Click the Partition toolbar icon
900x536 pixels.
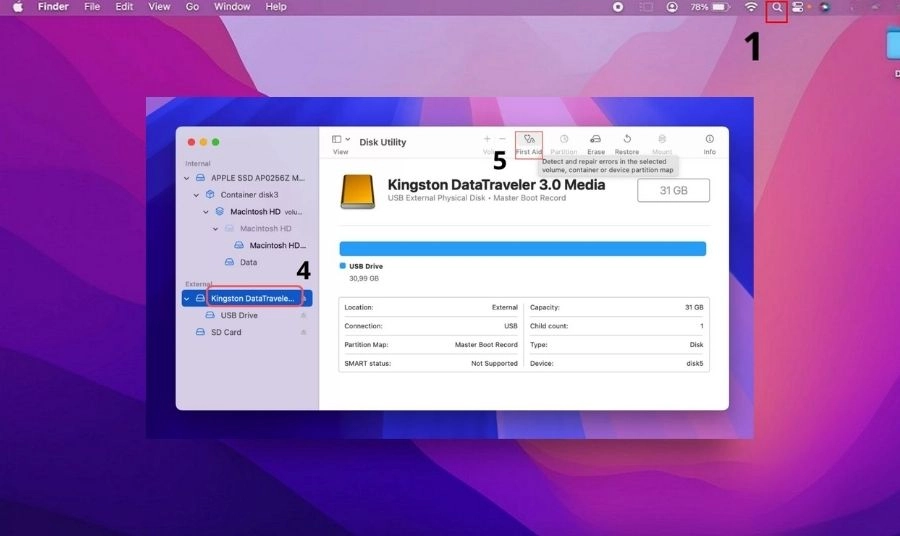click(564, 139)
